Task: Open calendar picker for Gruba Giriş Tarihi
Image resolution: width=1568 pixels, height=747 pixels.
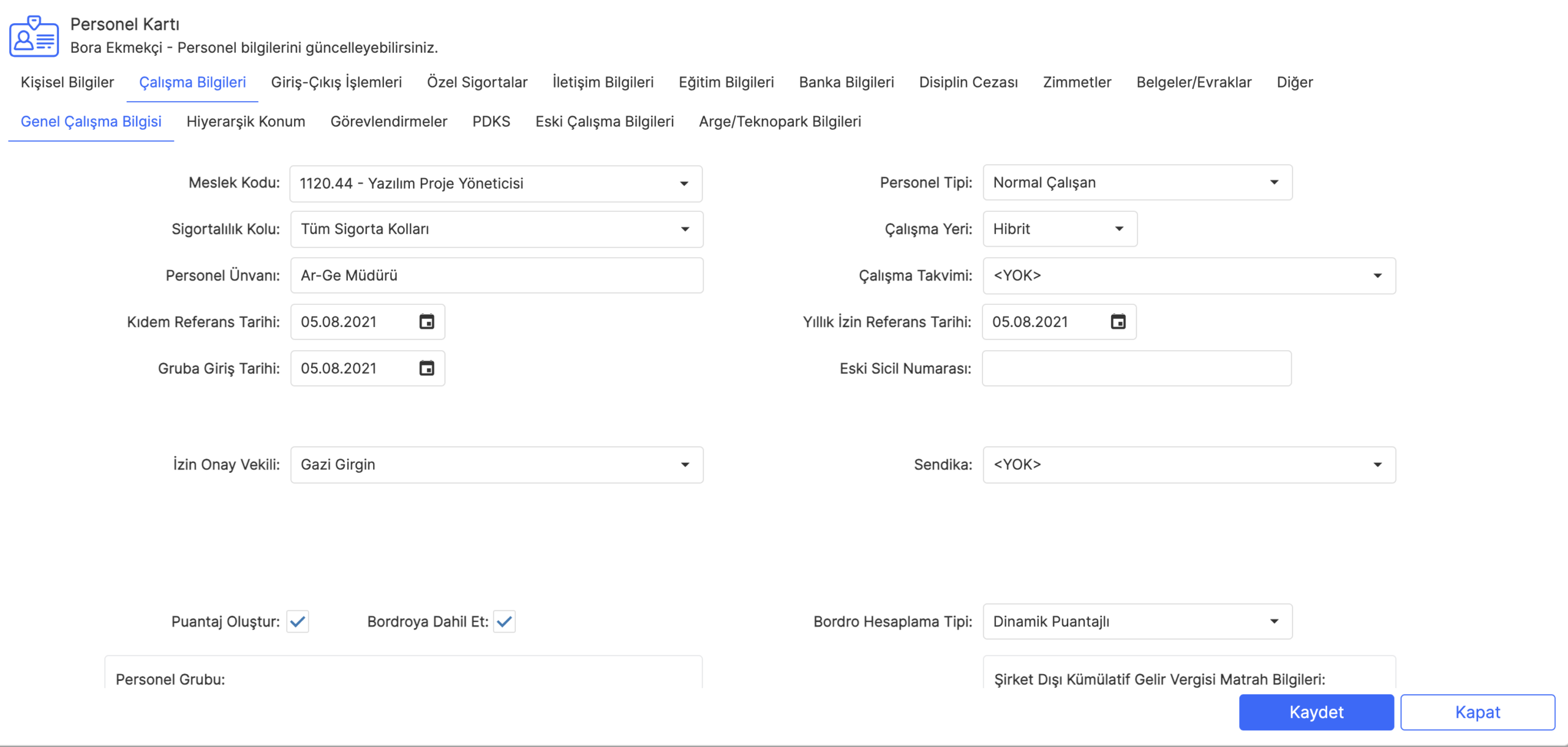Action: point(426,368)
